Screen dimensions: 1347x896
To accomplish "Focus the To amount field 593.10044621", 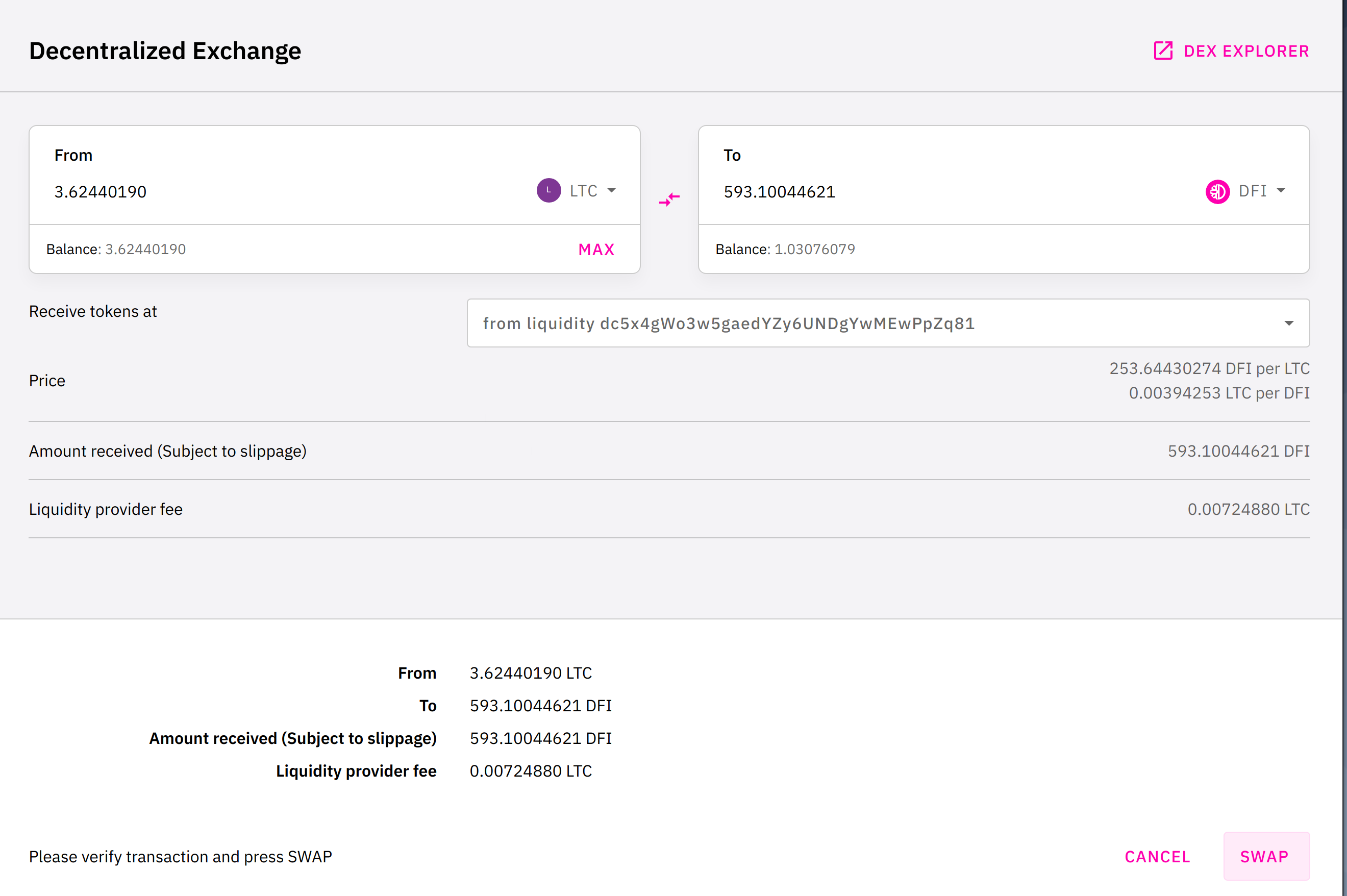I will click(x=779, y=191).
